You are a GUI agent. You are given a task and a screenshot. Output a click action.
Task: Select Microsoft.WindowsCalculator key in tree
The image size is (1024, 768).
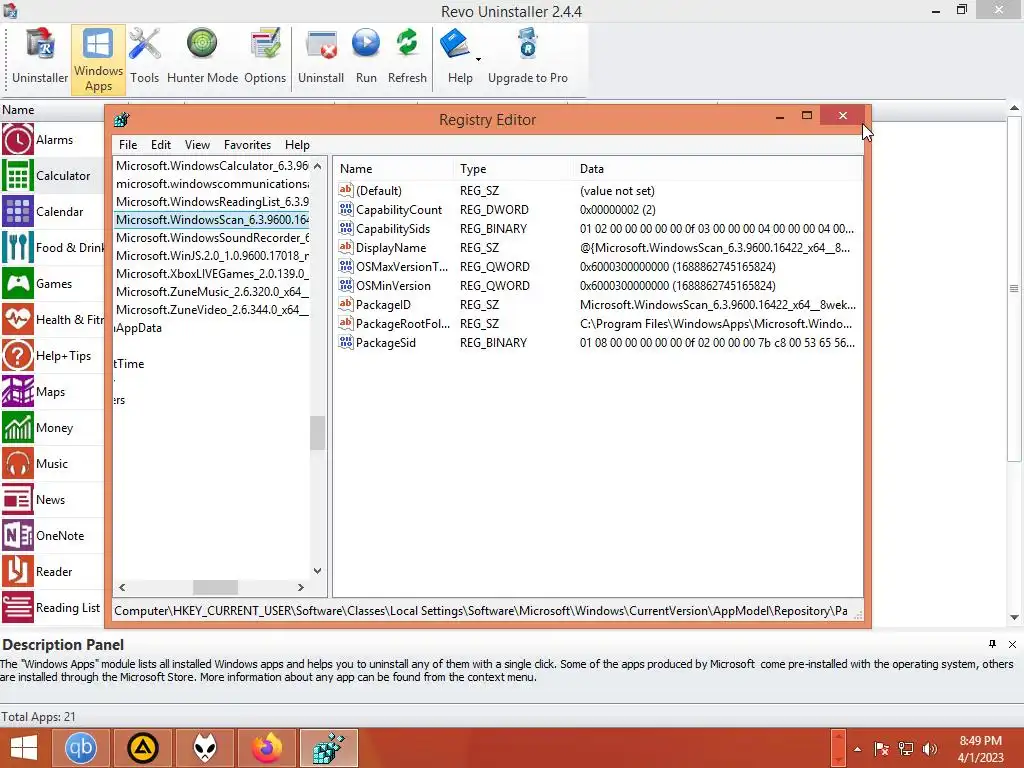[x=212, y=166]
